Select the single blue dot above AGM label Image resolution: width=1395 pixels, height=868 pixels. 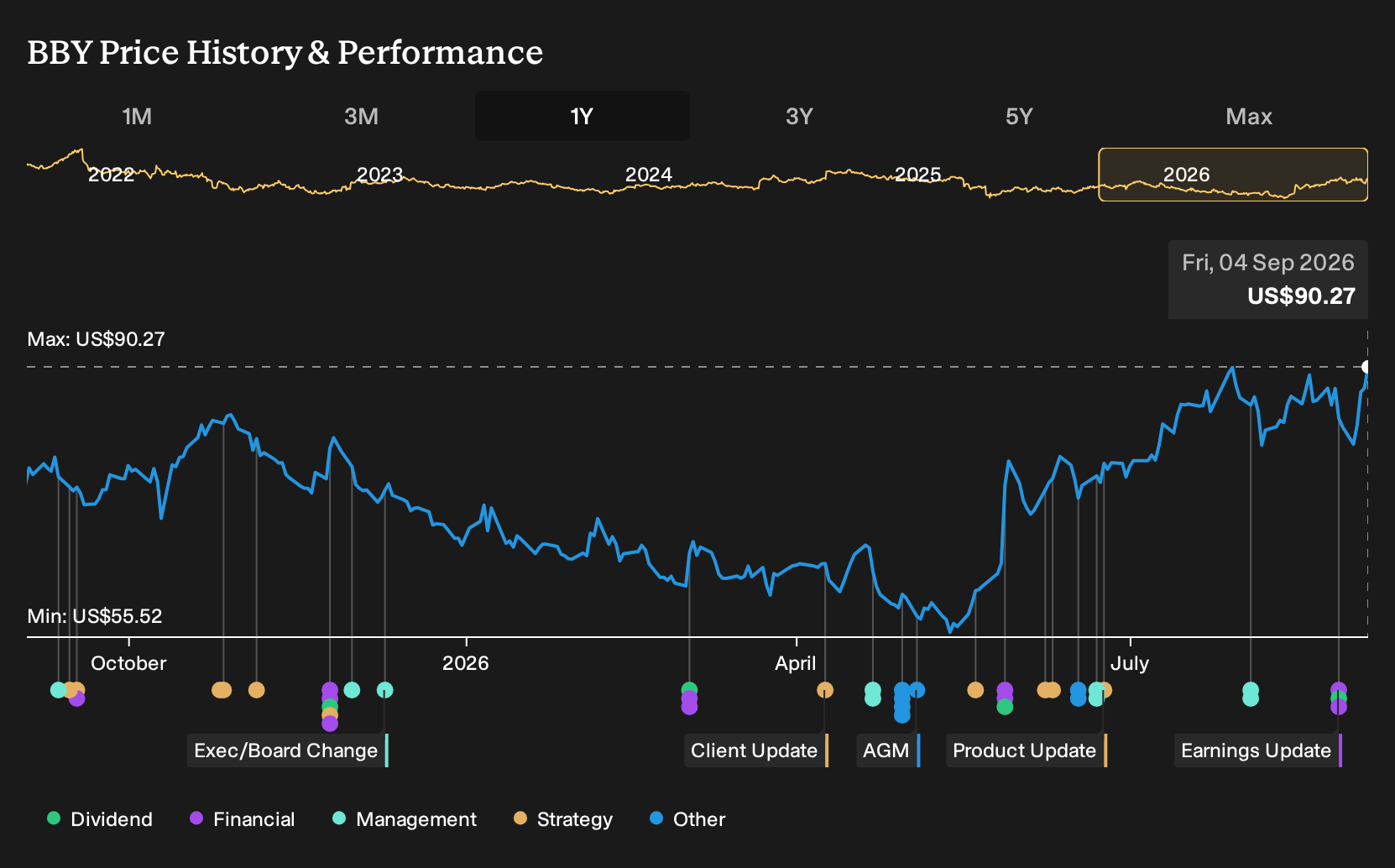[917, 690]
